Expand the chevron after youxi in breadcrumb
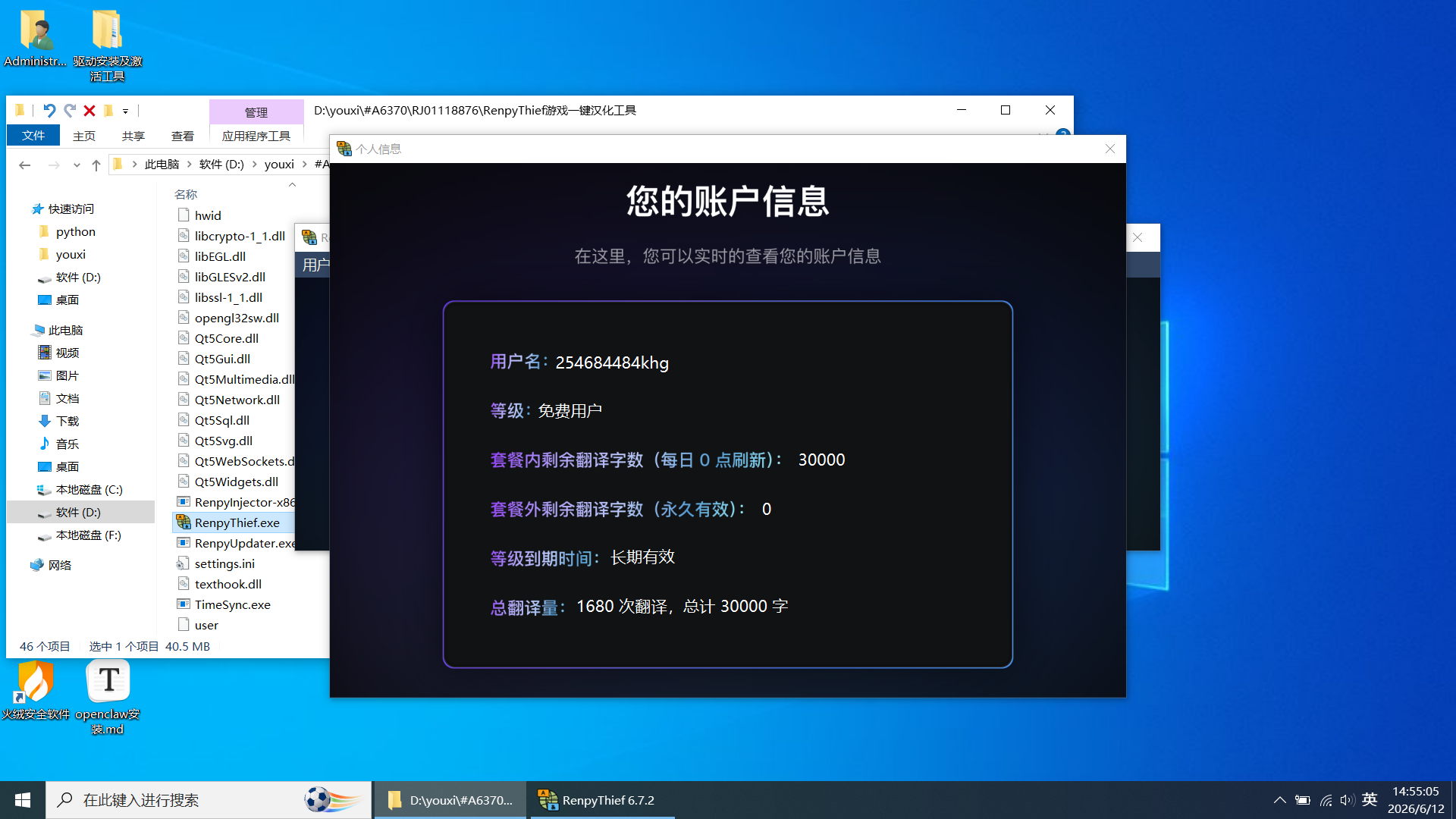Viewport: 1456px width, 819px height. pos(305,165)
